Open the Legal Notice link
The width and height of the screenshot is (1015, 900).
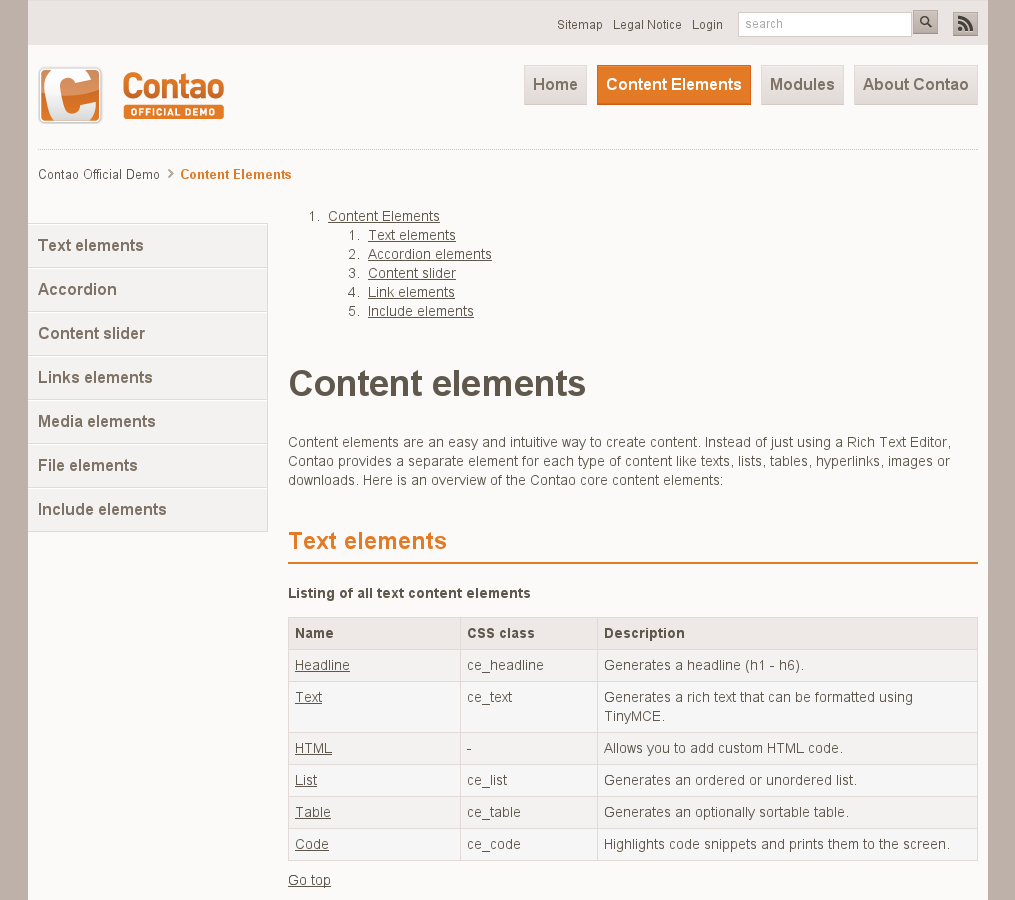click(x=647, y=25)
